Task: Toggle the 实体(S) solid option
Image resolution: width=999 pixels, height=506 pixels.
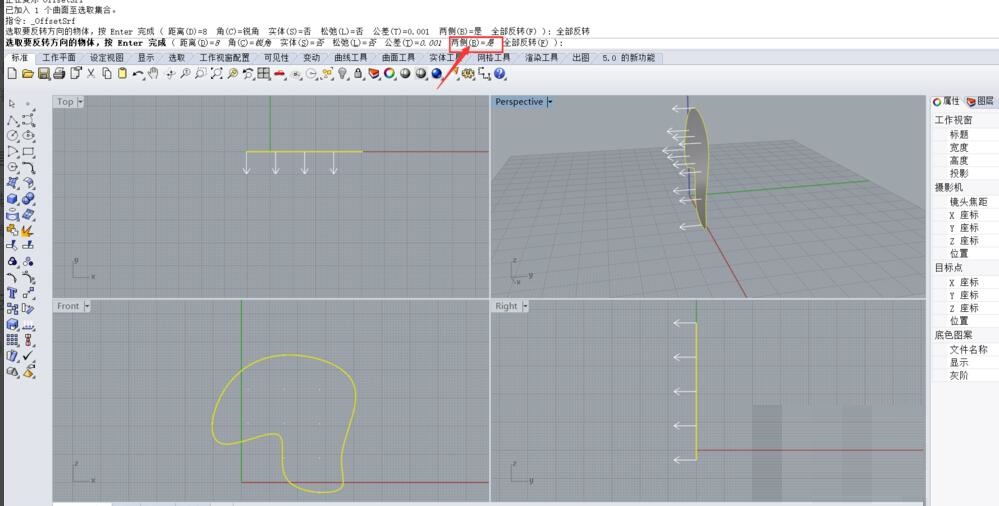Action: click(295, 43)
